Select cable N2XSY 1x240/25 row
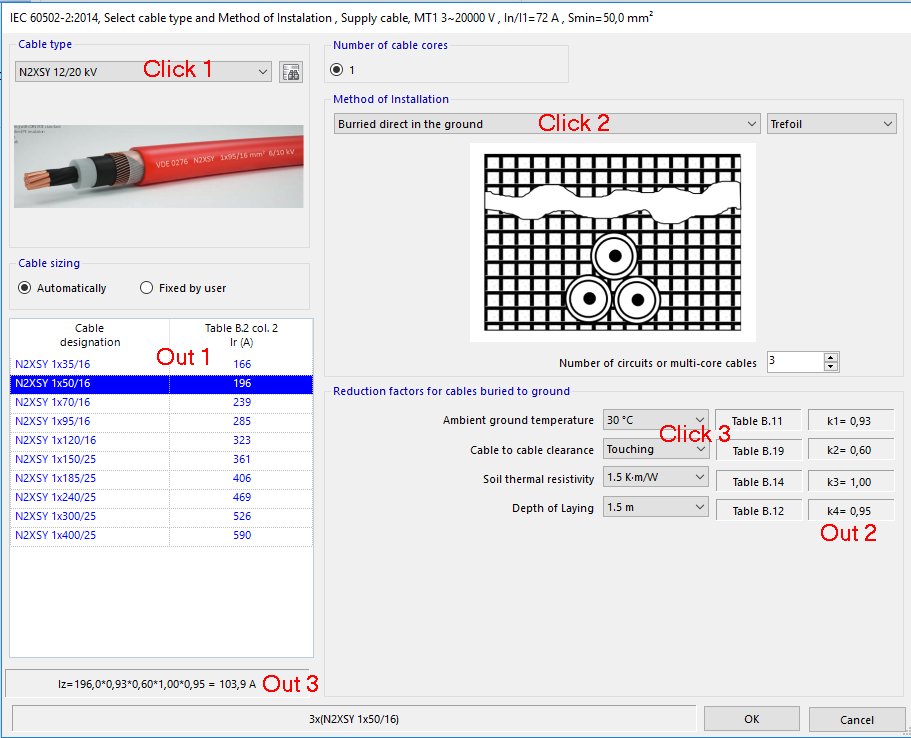The width and height of the screenshot is (911, 738). tap(56, 497)
